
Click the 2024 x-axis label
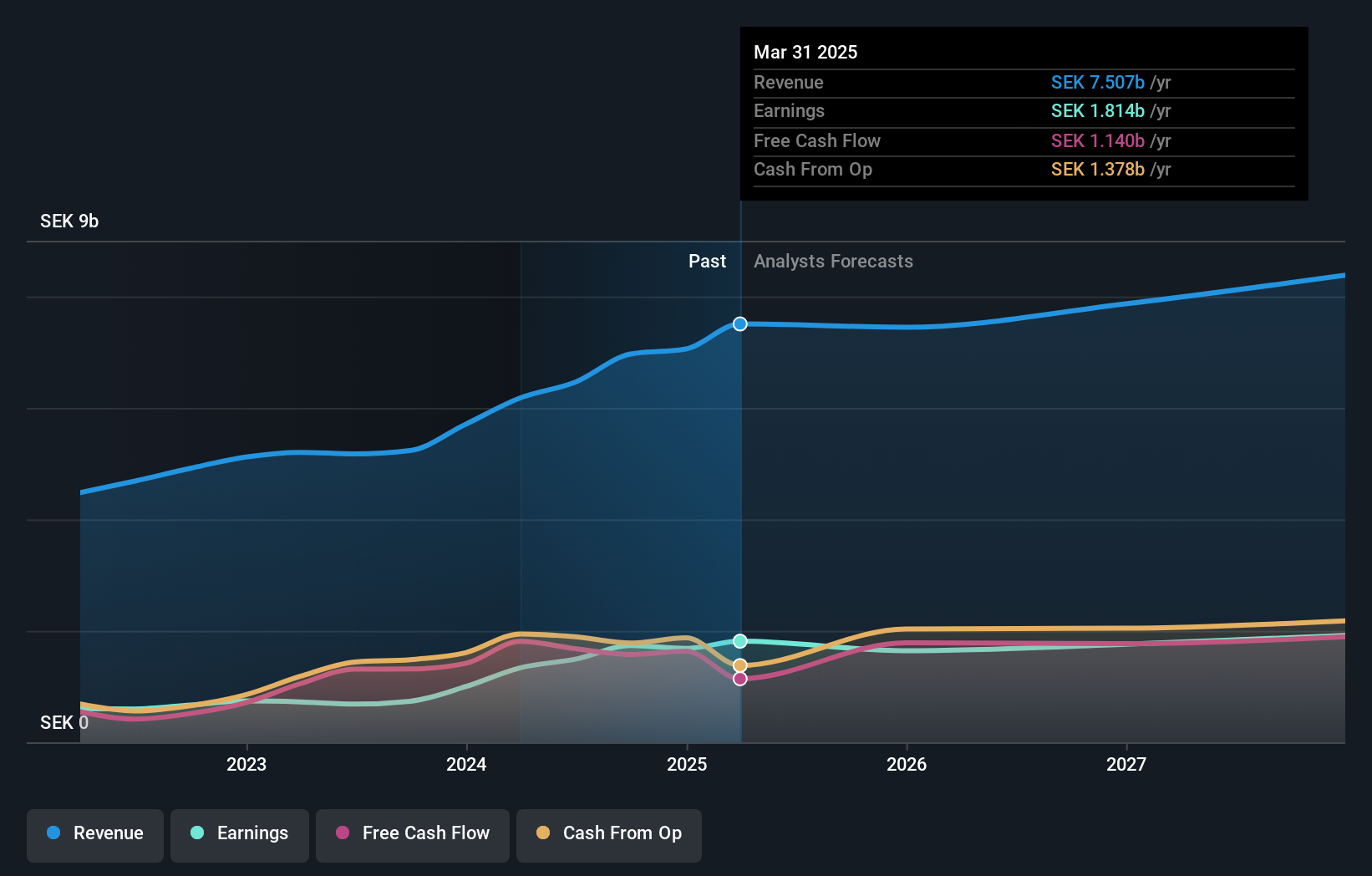coord(466,764)
